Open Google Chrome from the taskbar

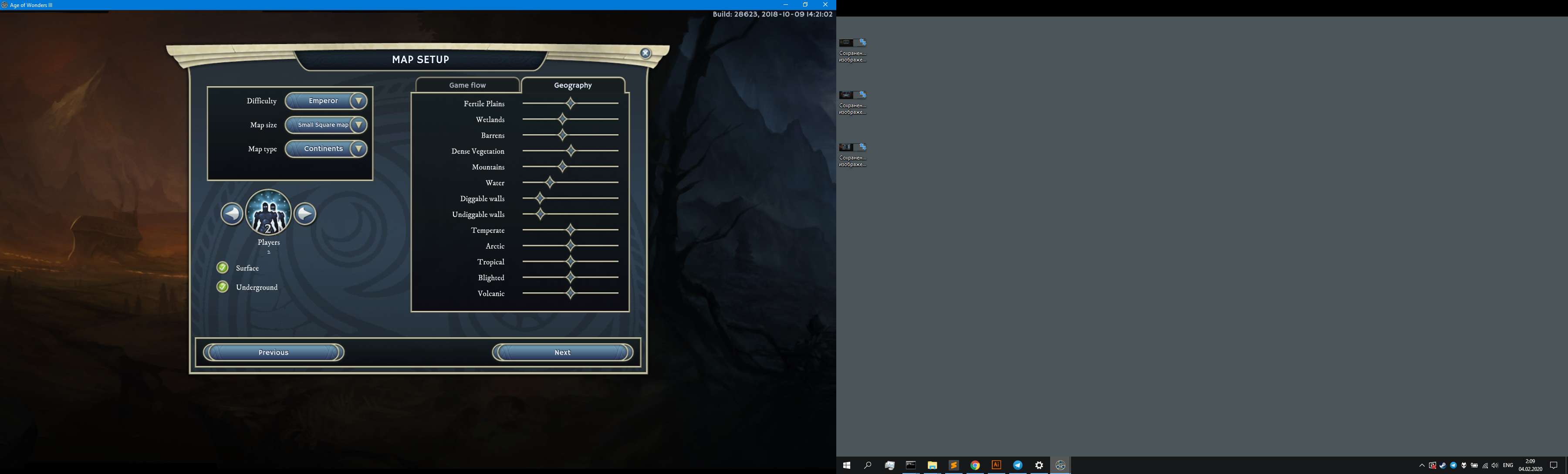point(975,465)
